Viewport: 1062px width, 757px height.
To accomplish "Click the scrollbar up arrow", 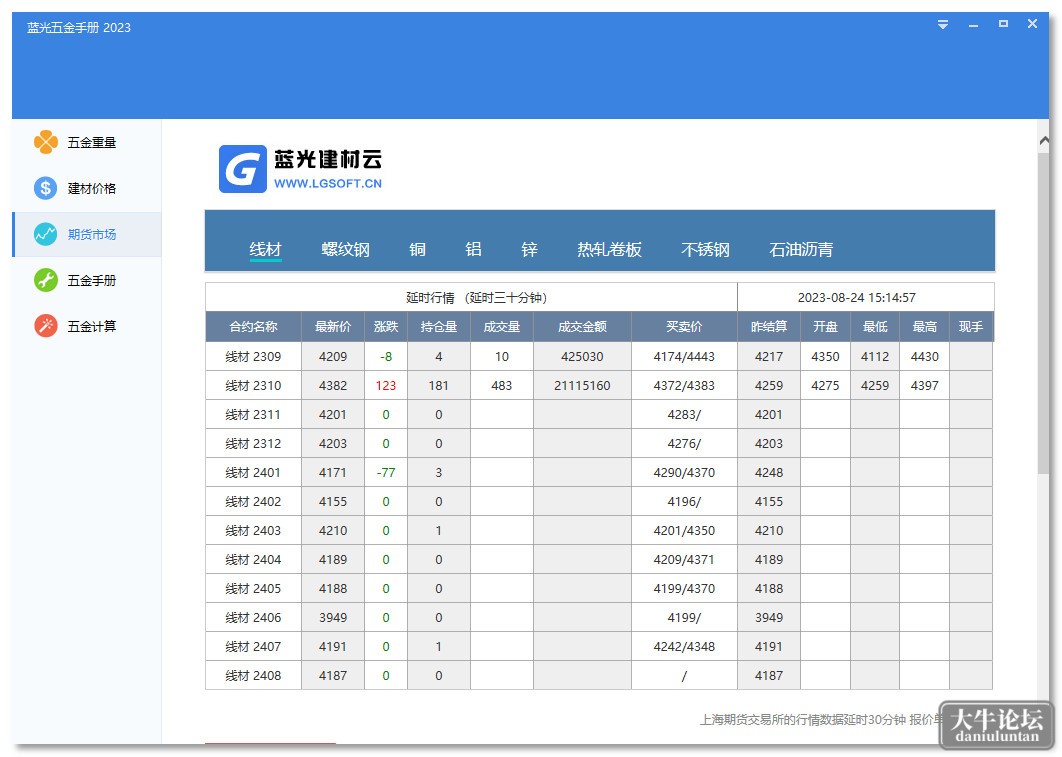I will click(x=1044, y=140).
